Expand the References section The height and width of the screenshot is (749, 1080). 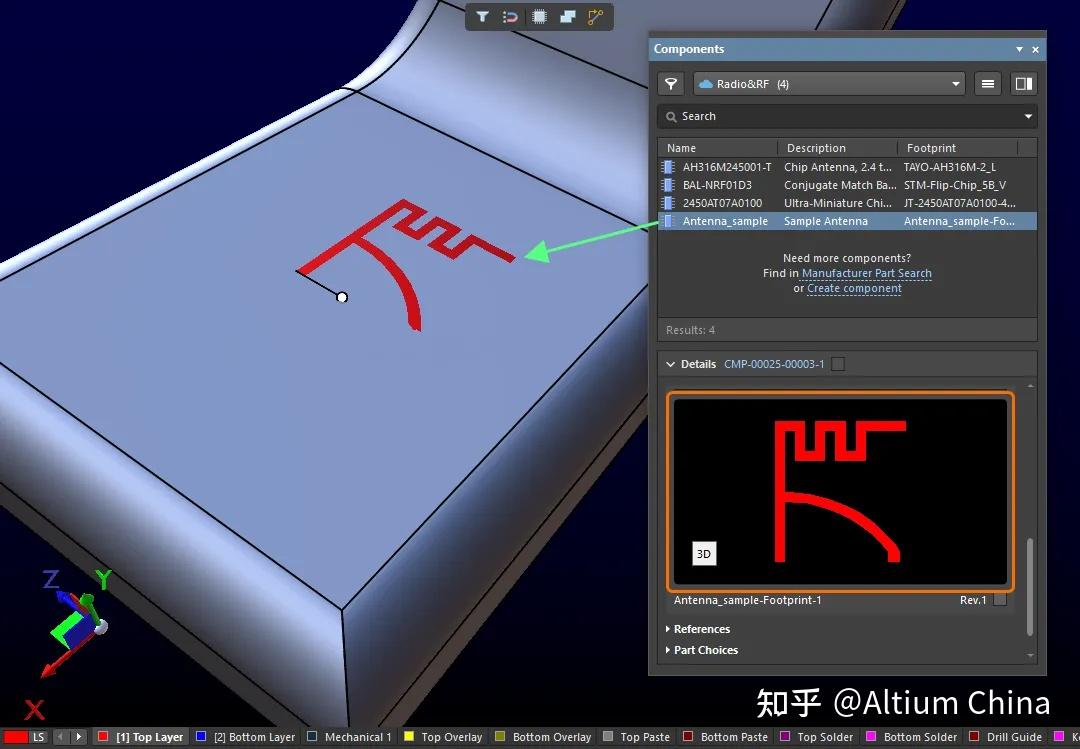point(698,629)
